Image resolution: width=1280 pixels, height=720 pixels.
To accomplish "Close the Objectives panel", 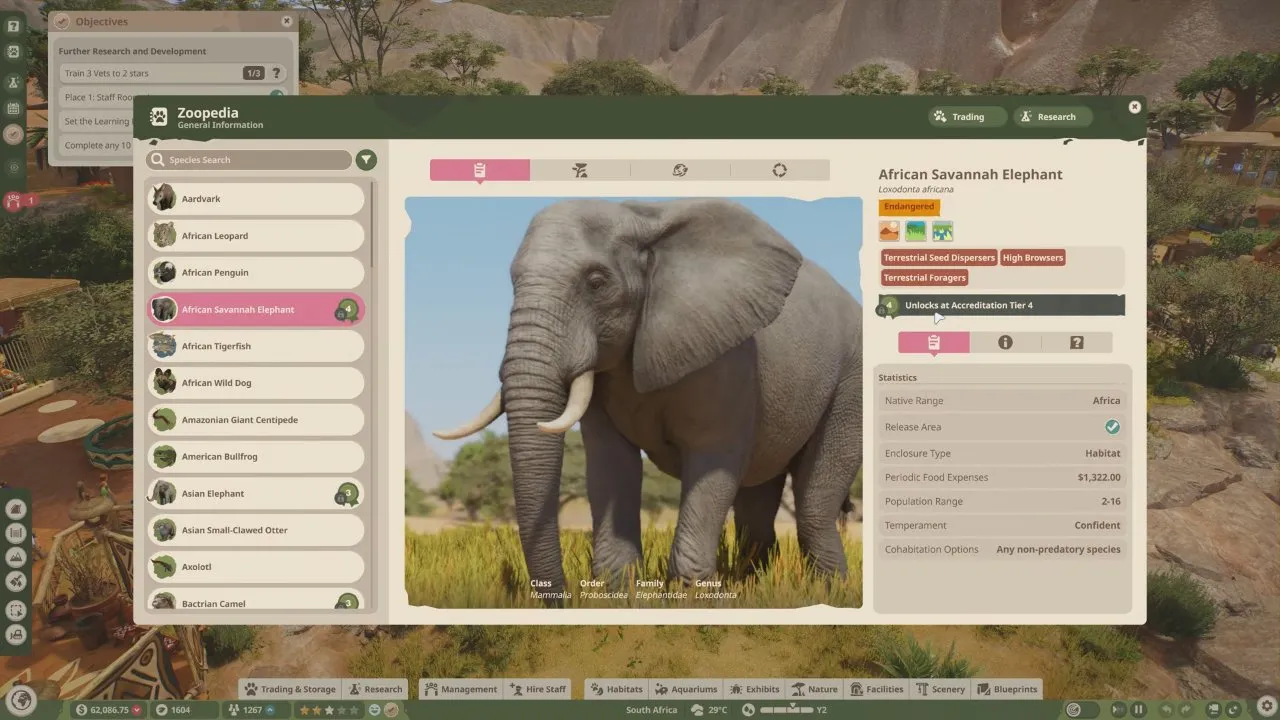I will [287, 21].
